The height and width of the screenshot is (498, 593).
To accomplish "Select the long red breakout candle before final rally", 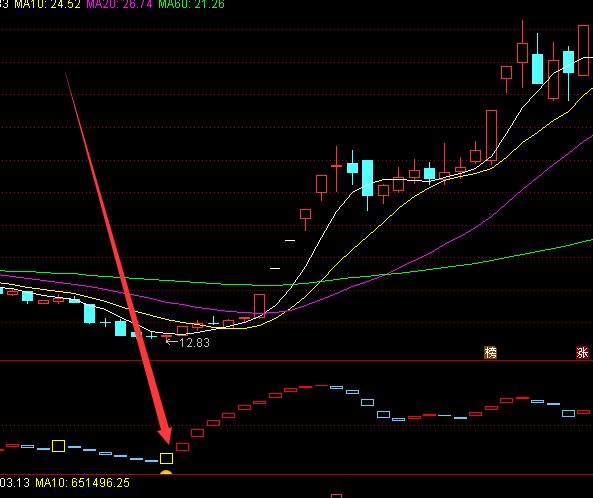I will 491,135.
